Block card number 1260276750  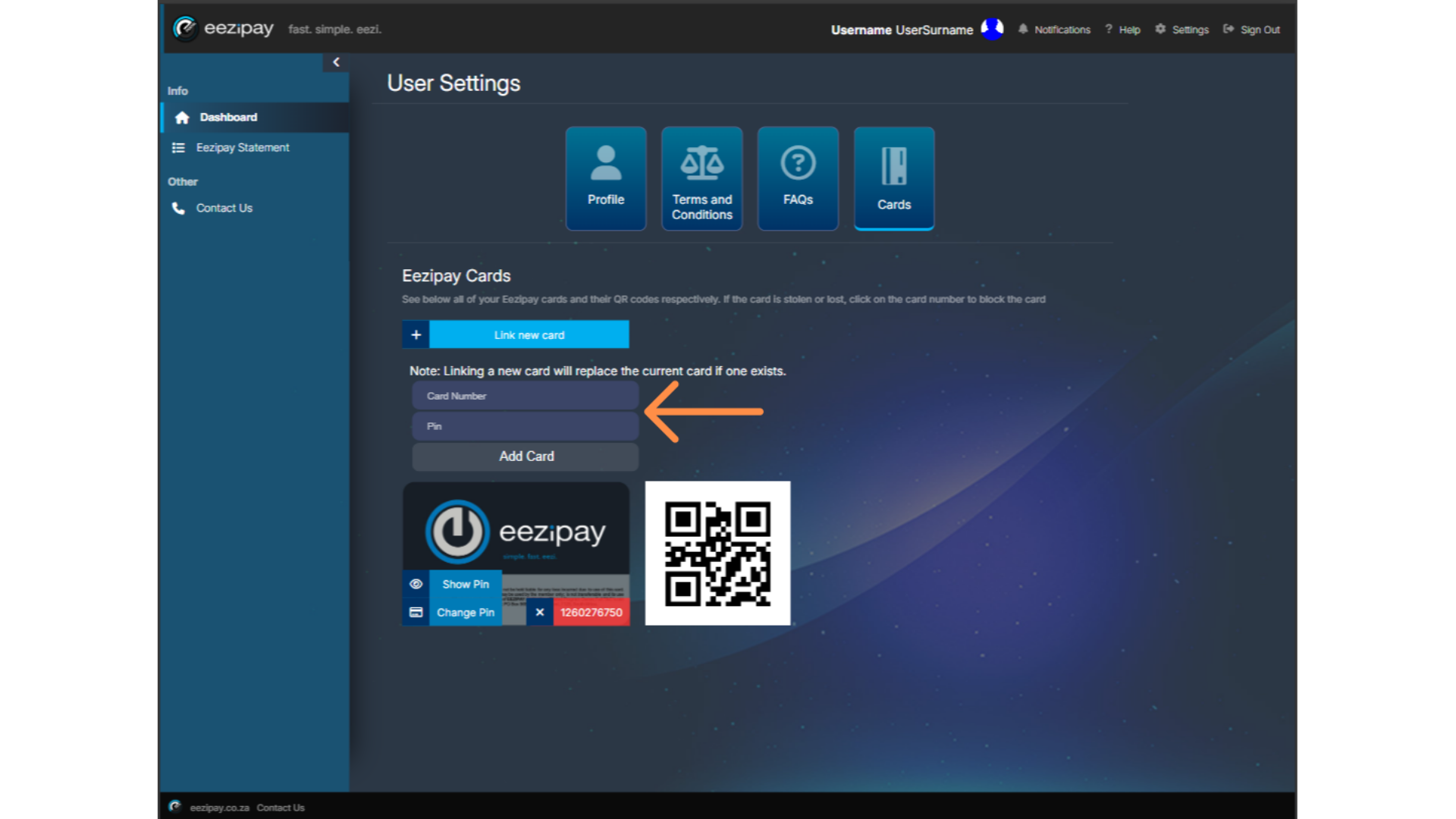[591, 612]
